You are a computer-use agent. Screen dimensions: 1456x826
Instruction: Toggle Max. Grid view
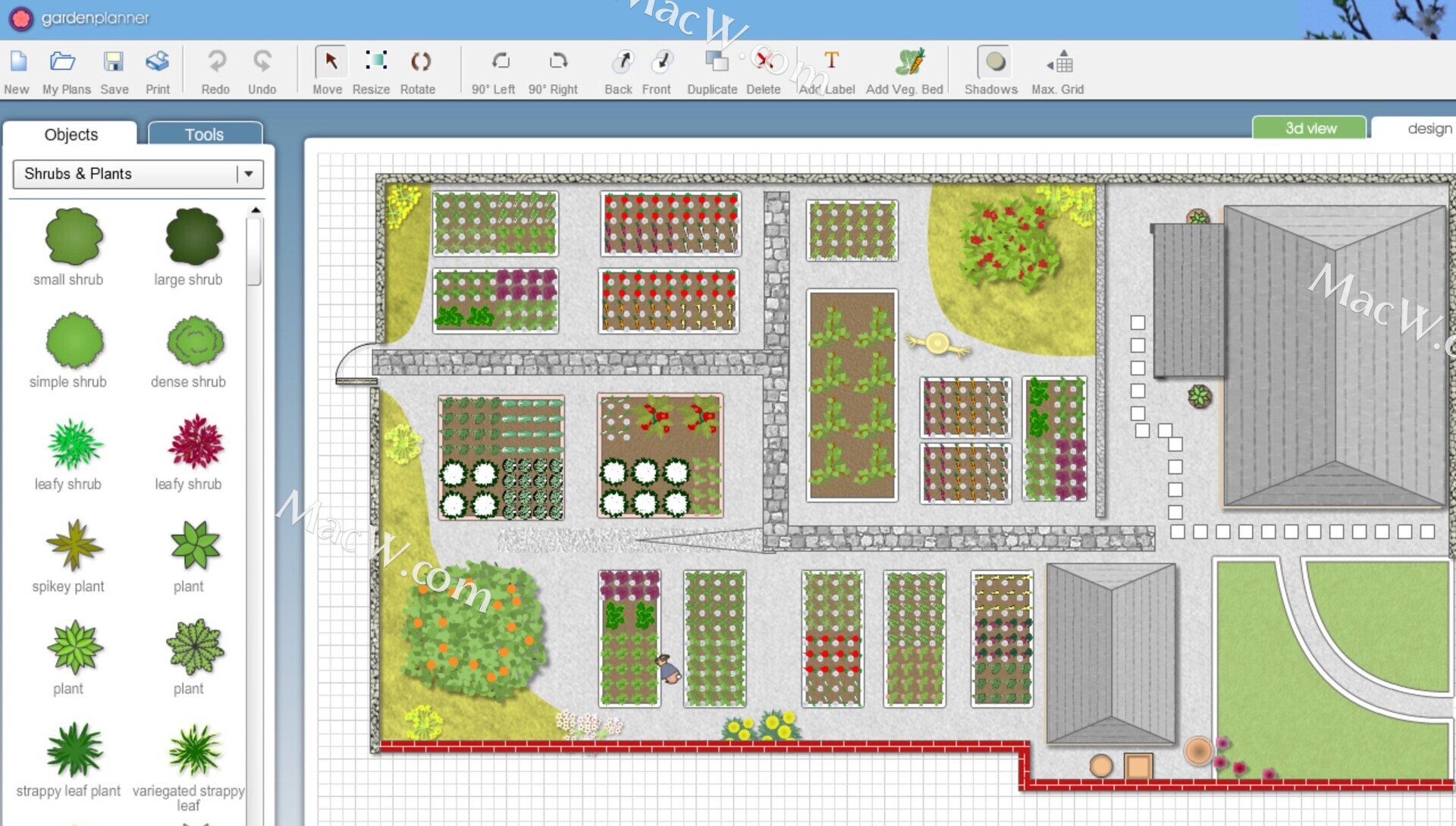pyautogui.click(x=1060, y=62)
